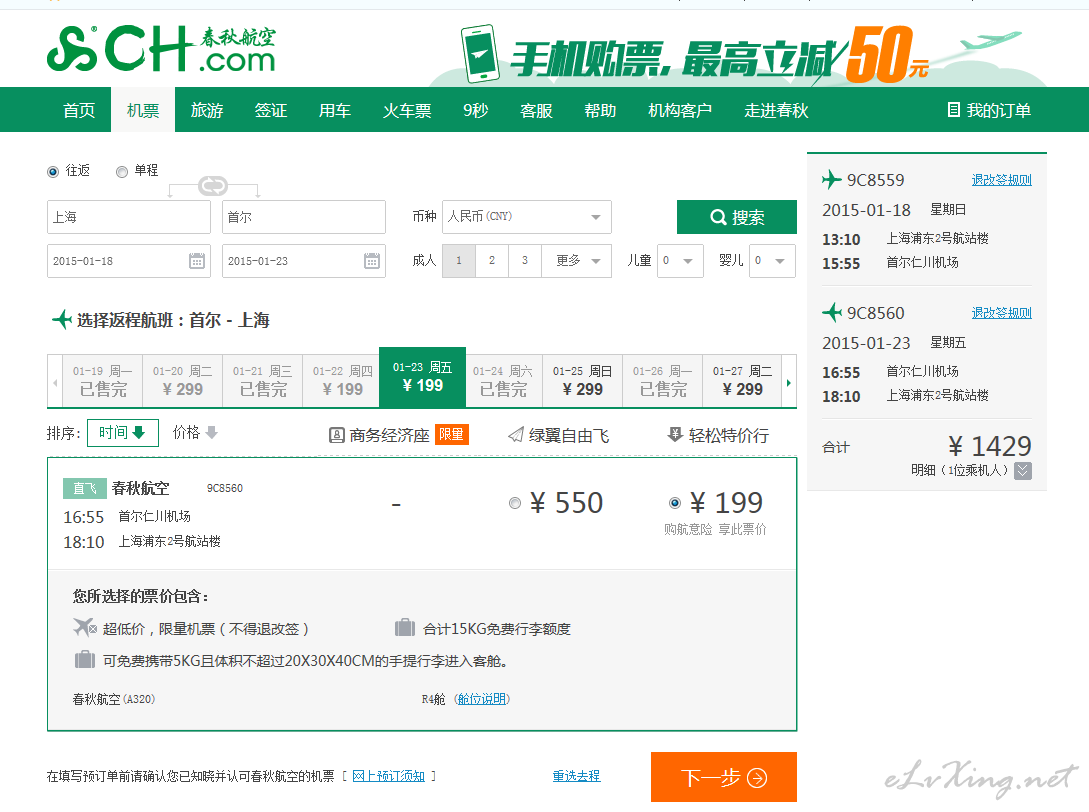Click the 绿翼自由飞 paper plane icon
The width and height of the screenshot is (1089, 812).
[x=516, y=435]
